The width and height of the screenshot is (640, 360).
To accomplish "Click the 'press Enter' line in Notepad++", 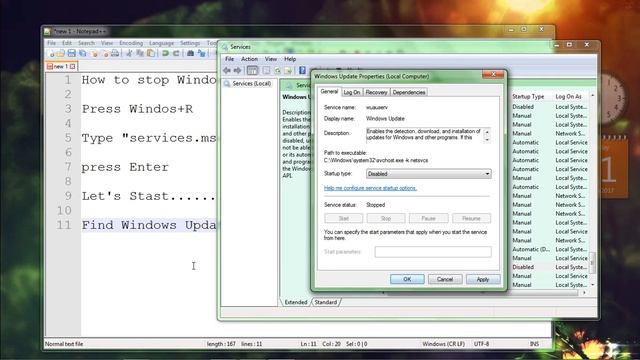I will click(x=125, y=167).
